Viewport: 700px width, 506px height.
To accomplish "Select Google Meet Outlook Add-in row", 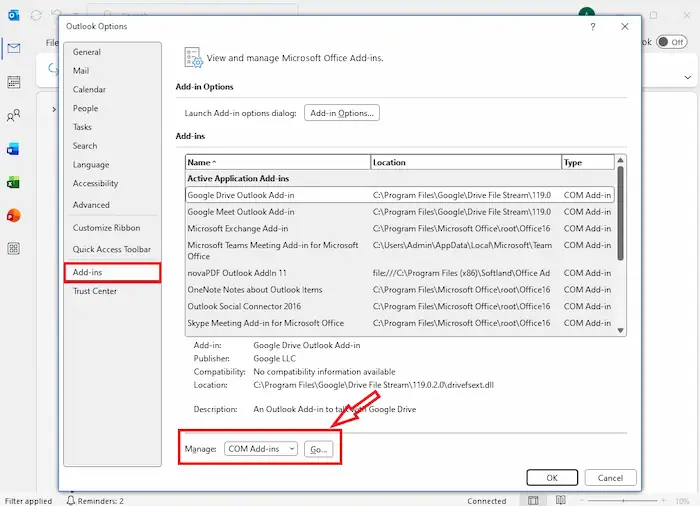I will point(400,212).
